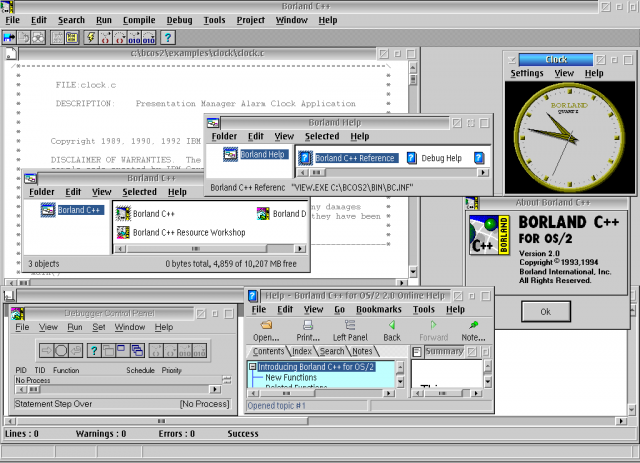Click the blue 010 trace-into instruction icon

click(x=134, y=38)
